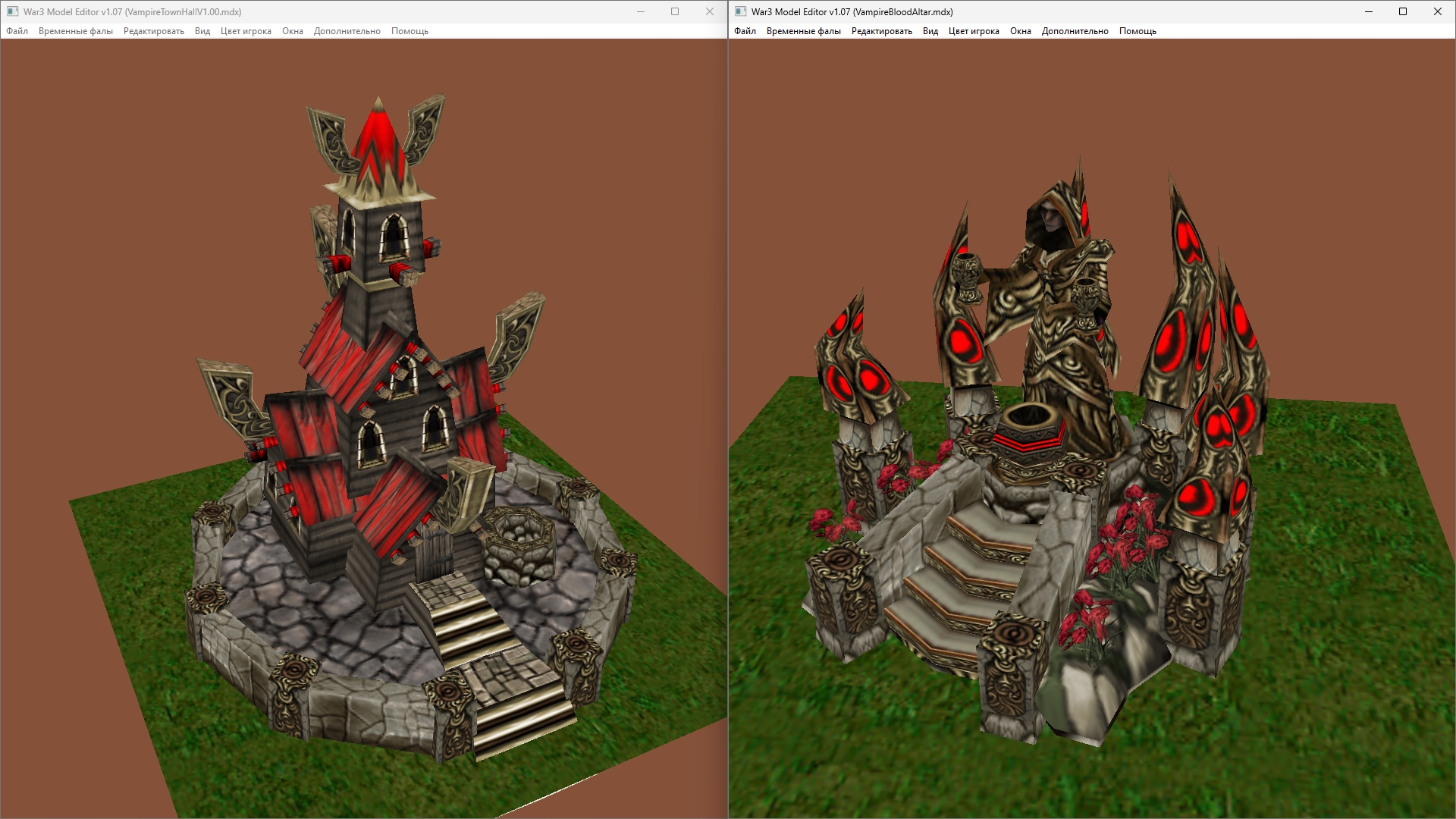Maximize the VampireTownHall window
This screenshot has height=819, width=1456.
[x=675, y=11]
